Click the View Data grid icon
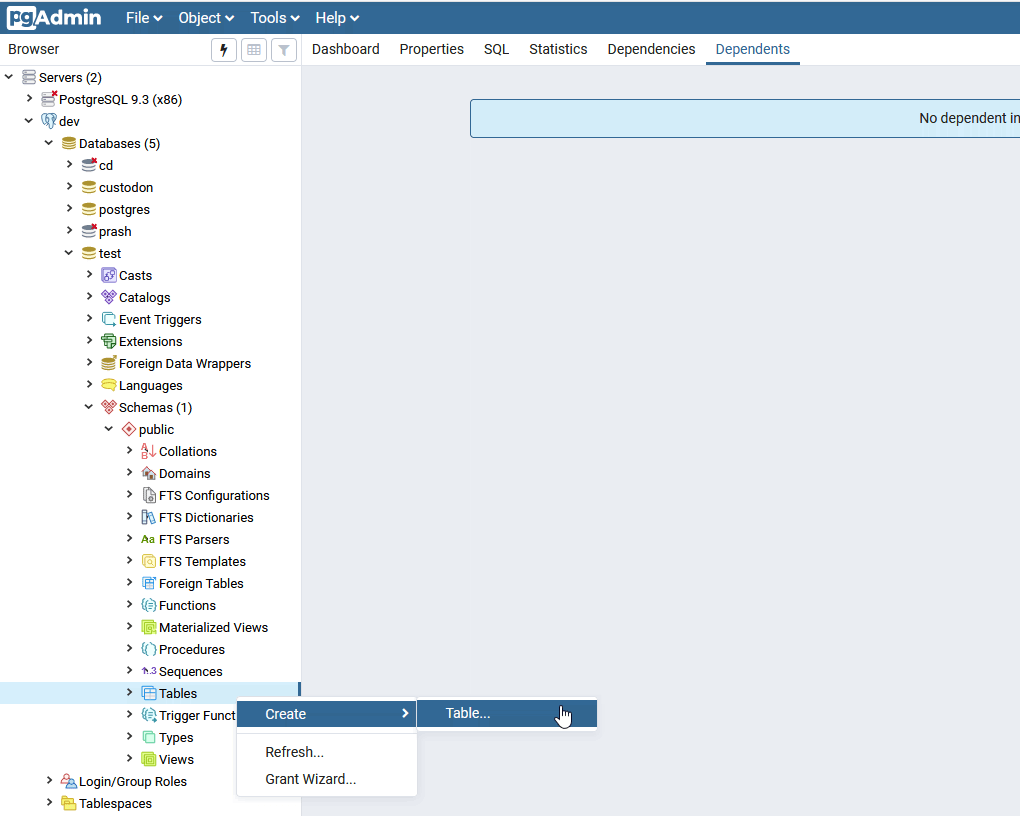The height and width of the screenshot is (816, 1020). [254, 50]
